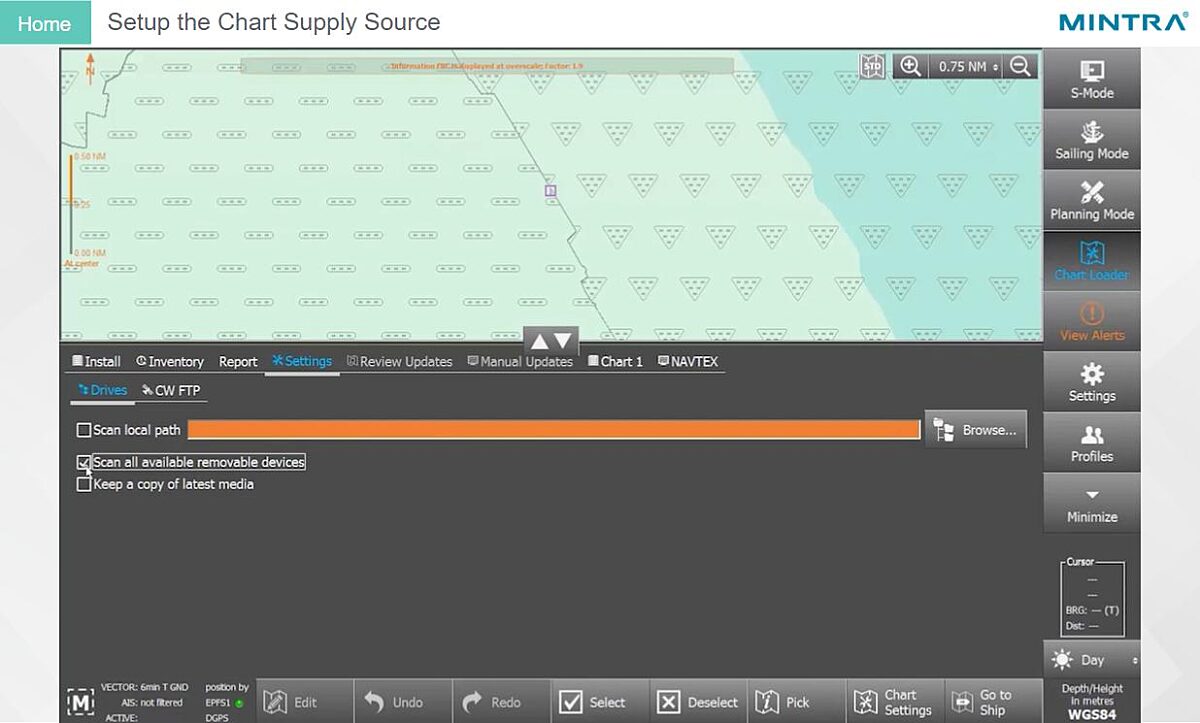Uncheck Scan all available removable devices
The width and height of the screenshot is (1200, 723).
click(84, 462)
